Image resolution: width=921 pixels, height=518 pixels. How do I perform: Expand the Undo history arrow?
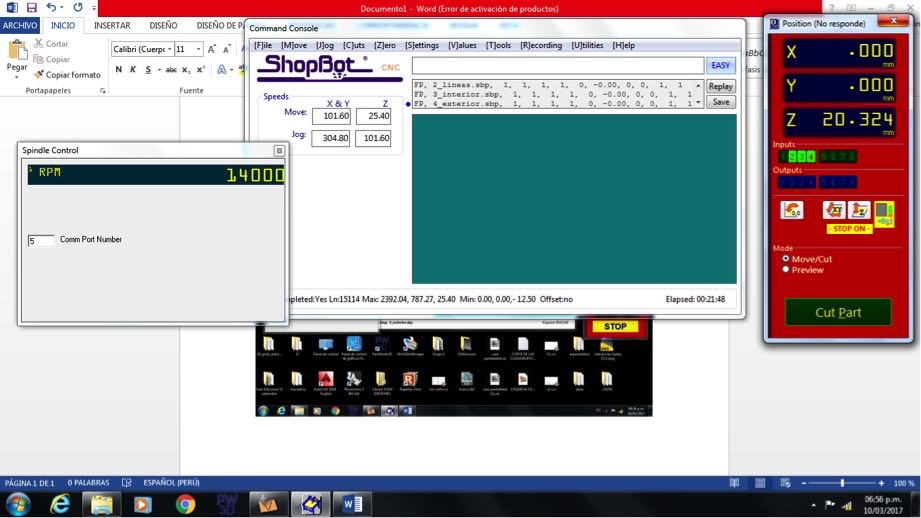pyautogui.click(x=62, y=8)
